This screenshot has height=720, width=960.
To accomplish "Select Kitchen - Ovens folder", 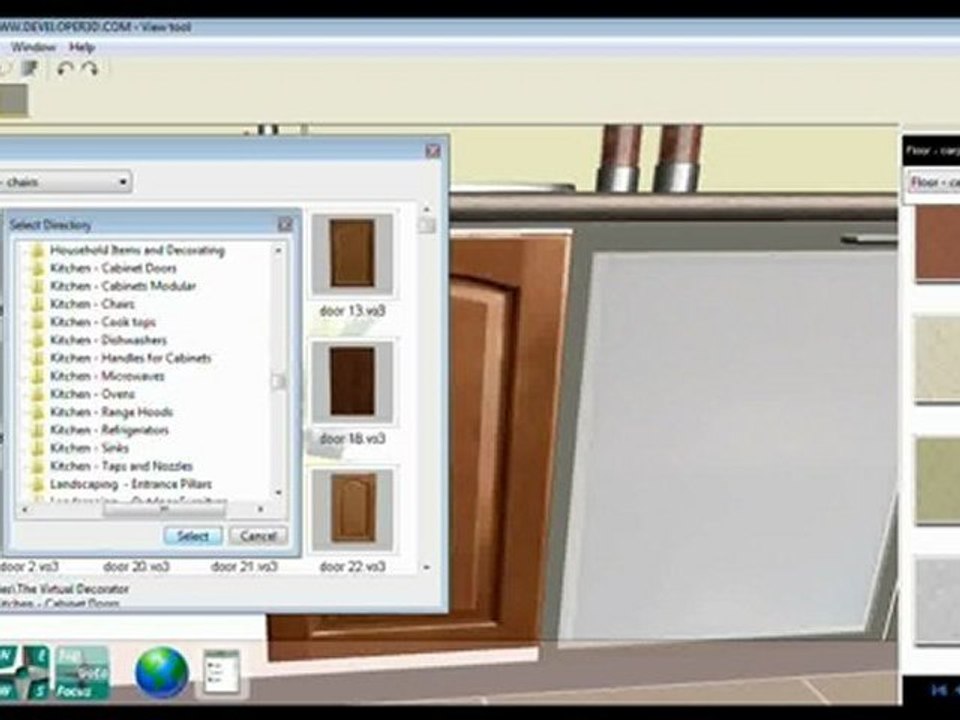I will pos(92,394).
